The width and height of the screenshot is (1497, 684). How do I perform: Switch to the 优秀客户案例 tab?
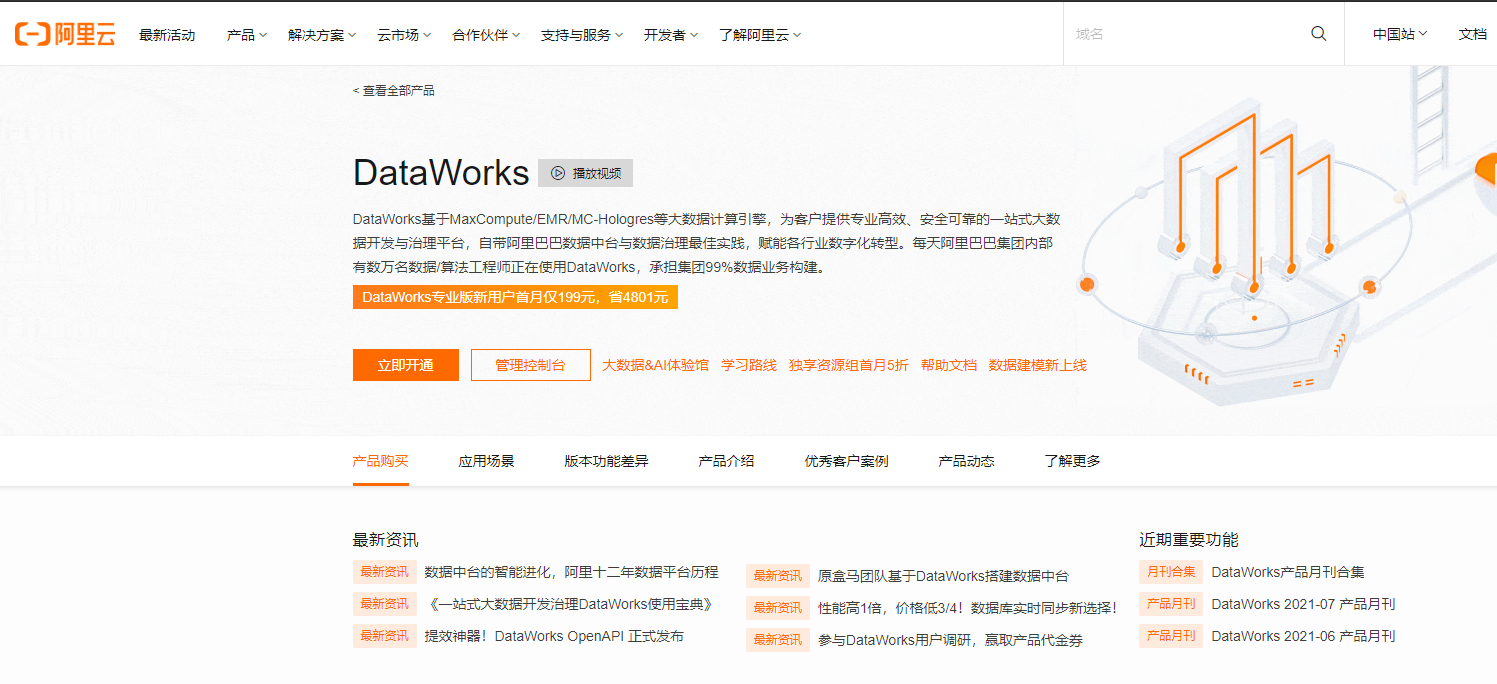(847, 461)
